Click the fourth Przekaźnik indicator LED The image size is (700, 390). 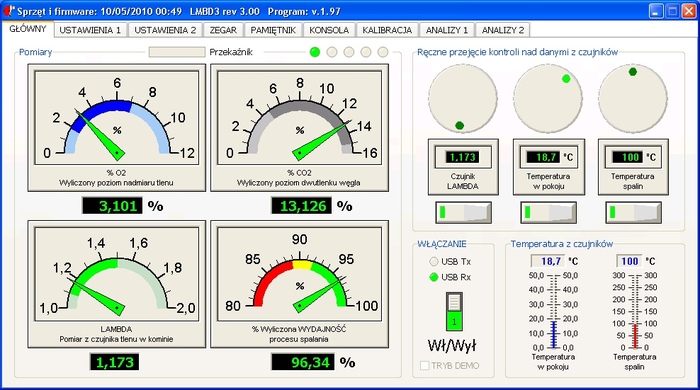(x=366, y=52)
